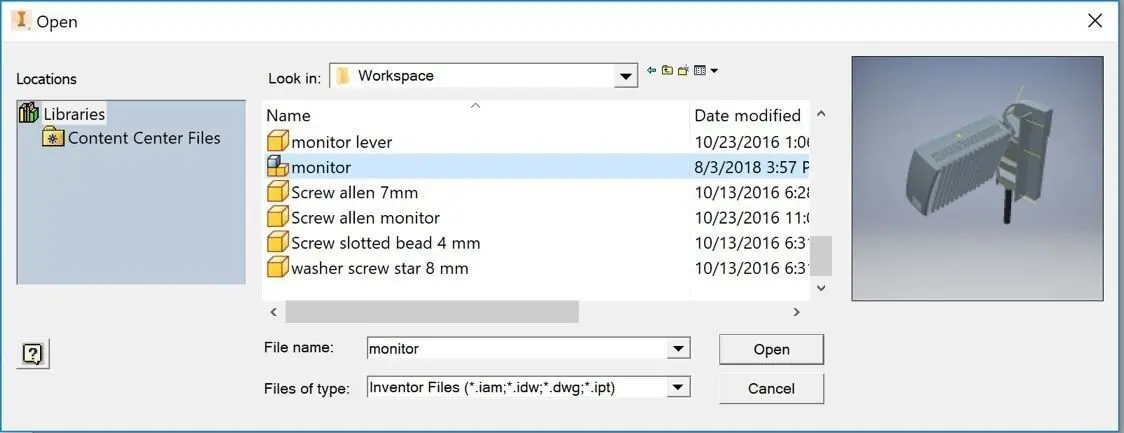Click the horizontal scrollbar in file list

pos(431,312)
